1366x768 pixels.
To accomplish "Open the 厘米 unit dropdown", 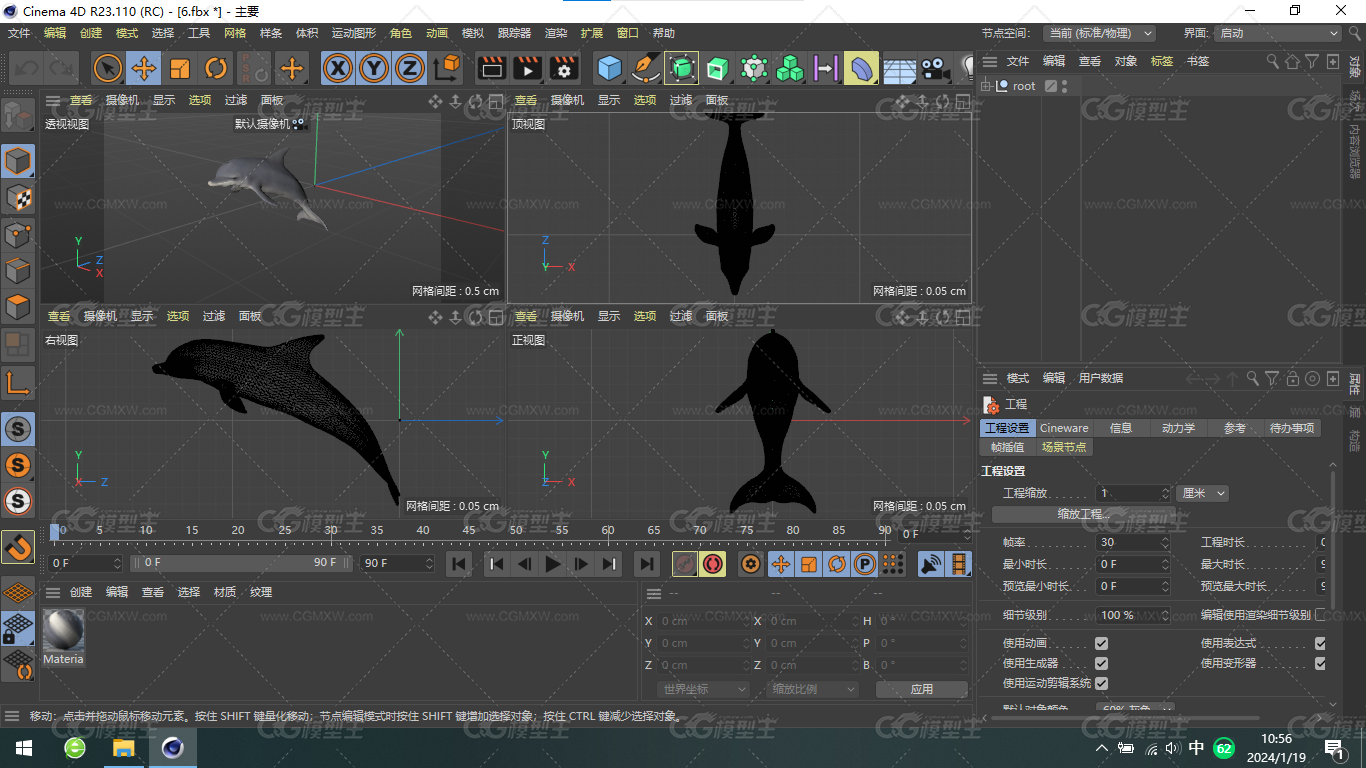I will point(1202,493).
